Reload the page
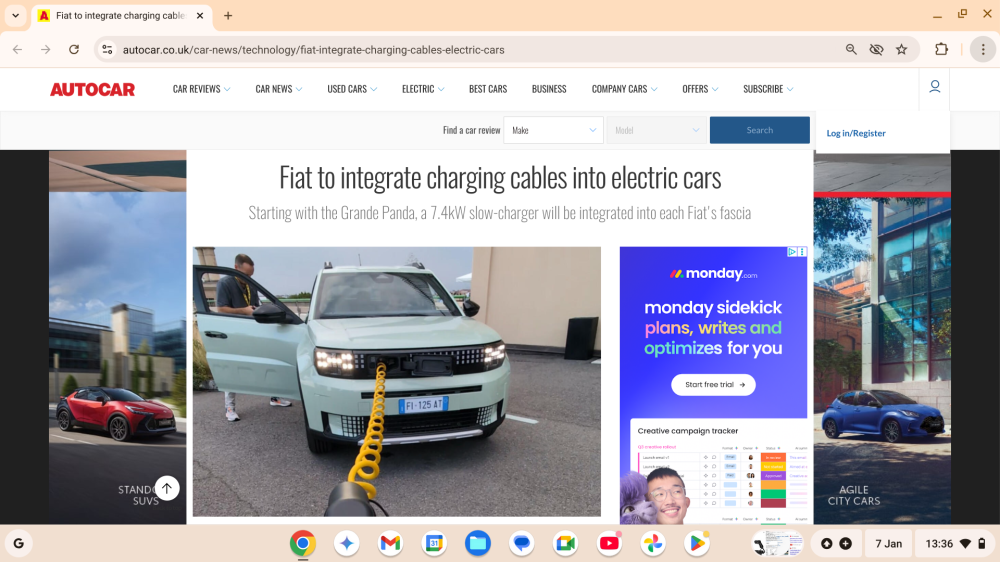This screenshot has width=1000, height=562. click(74, 50)
